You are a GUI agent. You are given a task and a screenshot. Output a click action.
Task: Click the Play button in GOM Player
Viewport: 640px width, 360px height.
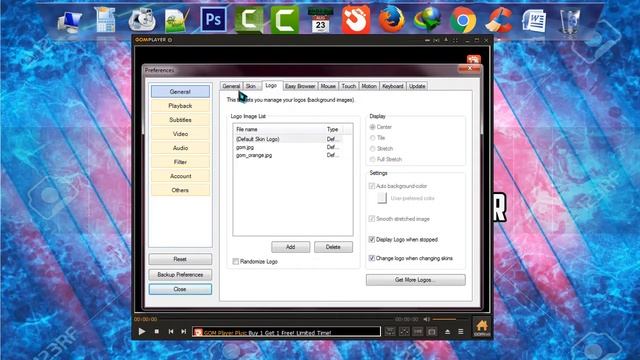[x=142, y=331]
